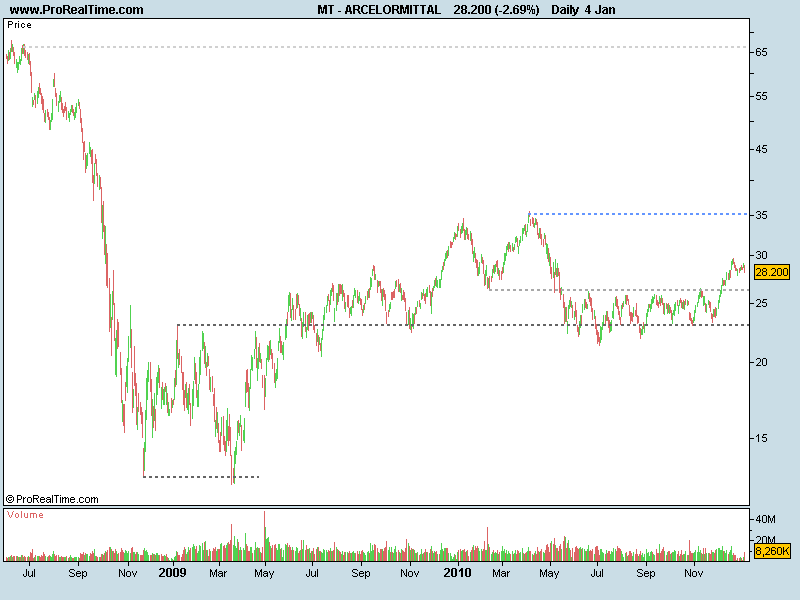Click the 4 Jan date label
800x600 pixels.
(x=600, y=10)
